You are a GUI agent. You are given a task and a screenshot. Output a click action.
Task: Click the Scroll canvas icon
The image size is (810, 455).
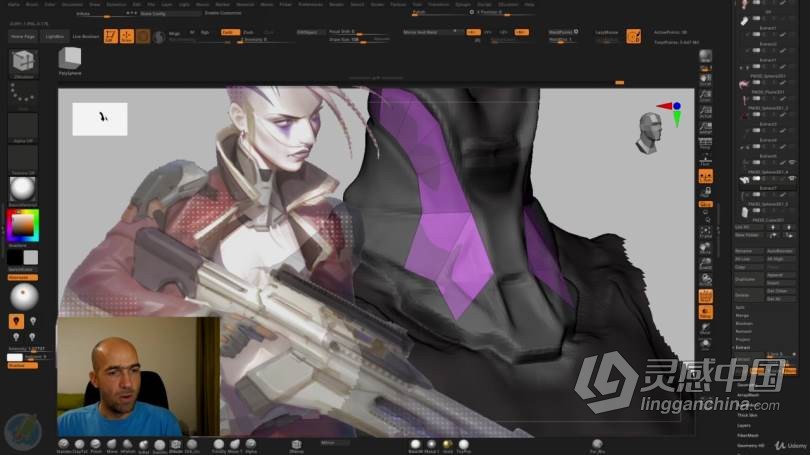pyautogui.click(x=705, y=80)
